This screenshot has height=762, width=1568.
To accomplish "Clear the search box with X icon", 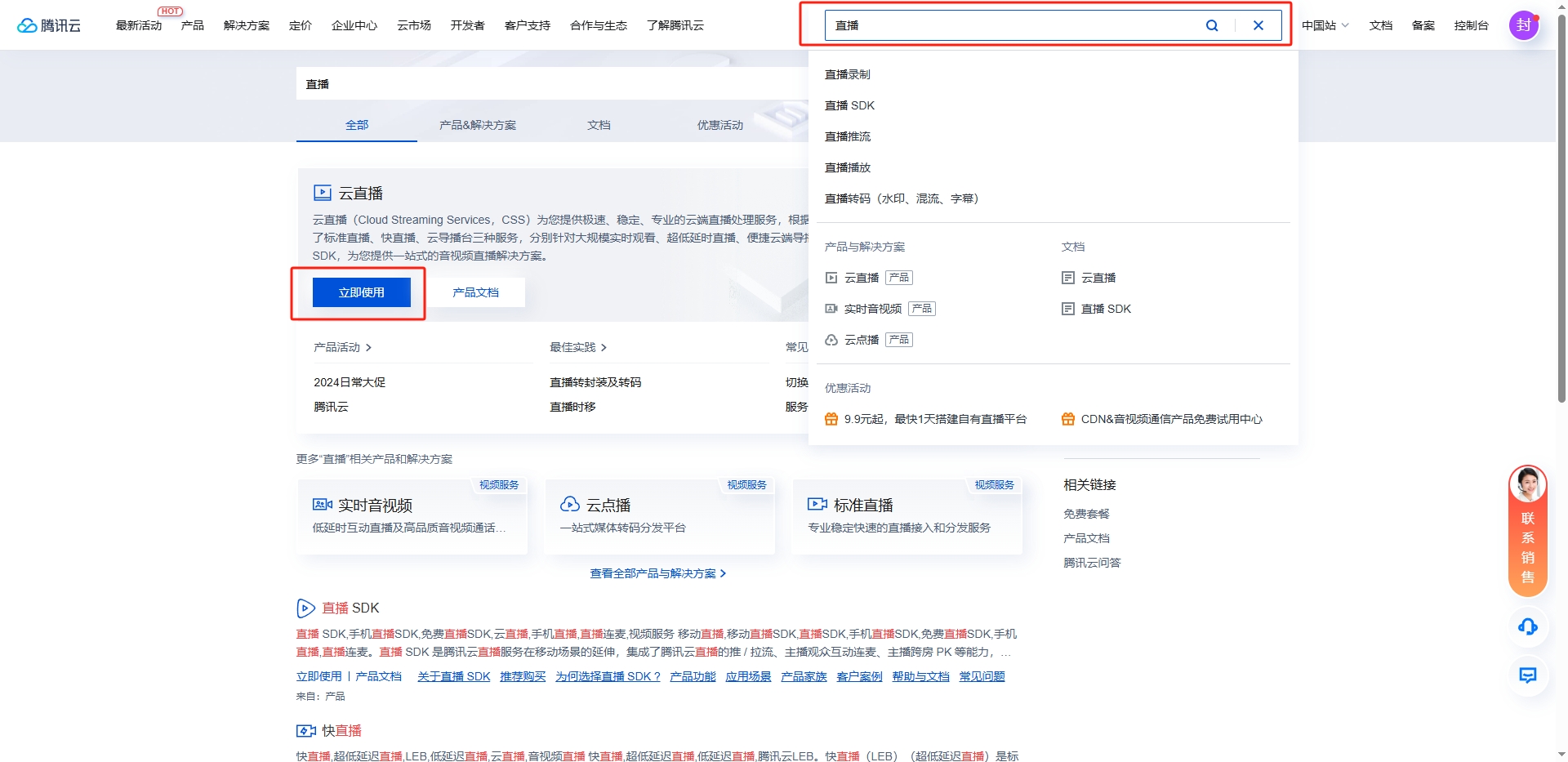I will pos(1258,25).
